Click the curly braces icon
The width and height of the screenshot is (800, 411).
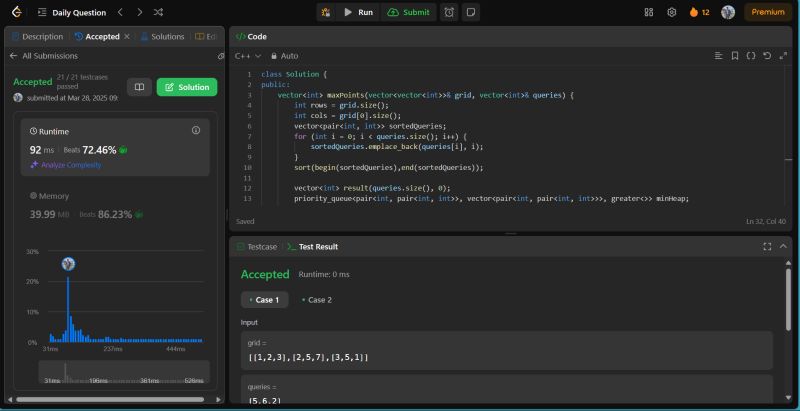pos(751,56)
